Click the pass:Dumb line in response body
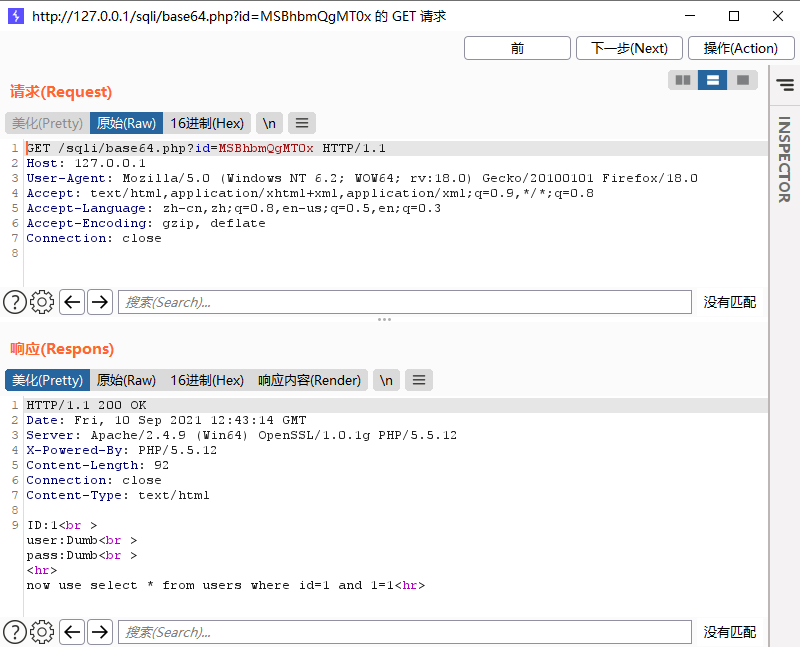 (82, 555)
